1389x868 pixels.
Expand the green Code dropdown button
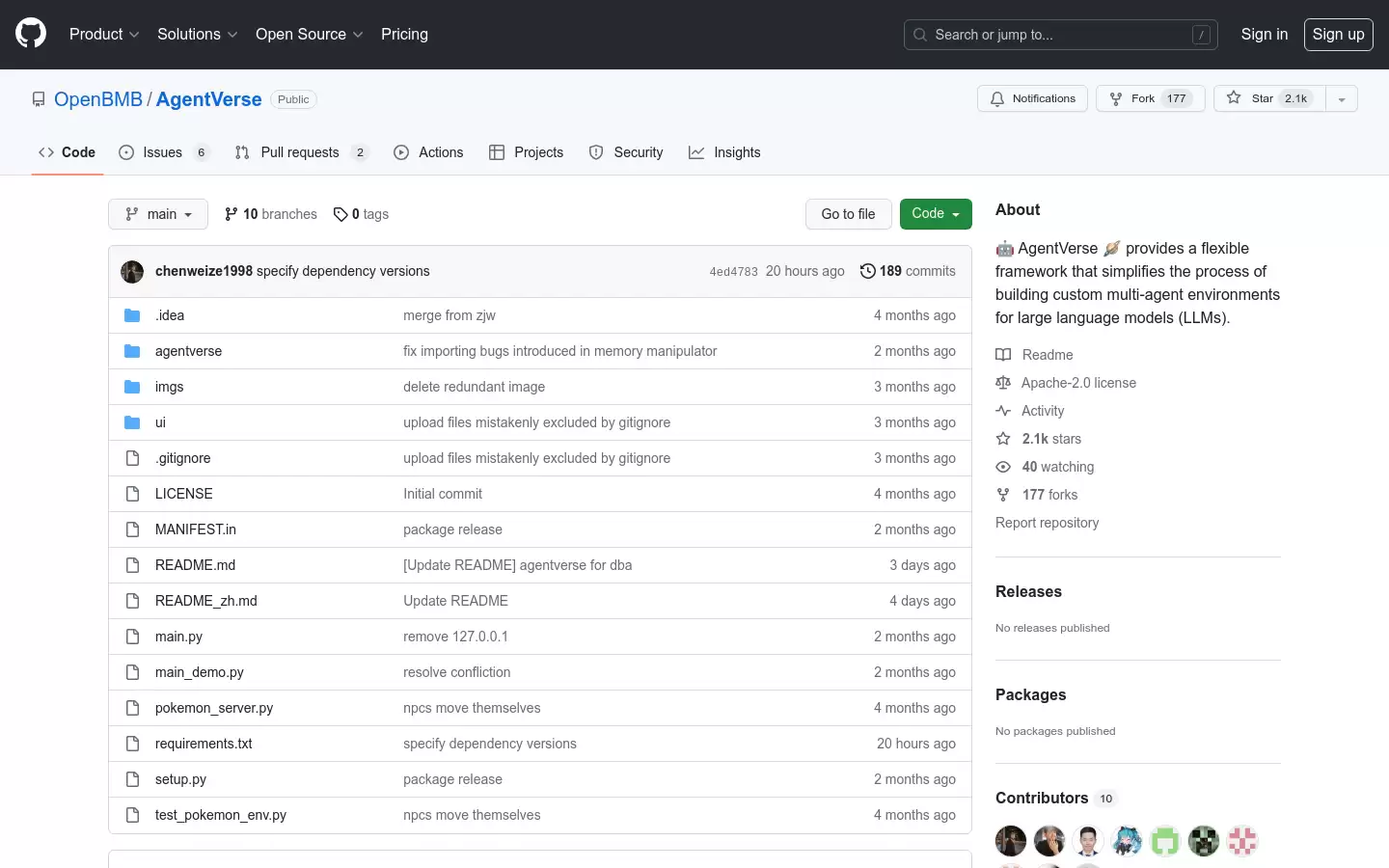[x=936, y=214]
